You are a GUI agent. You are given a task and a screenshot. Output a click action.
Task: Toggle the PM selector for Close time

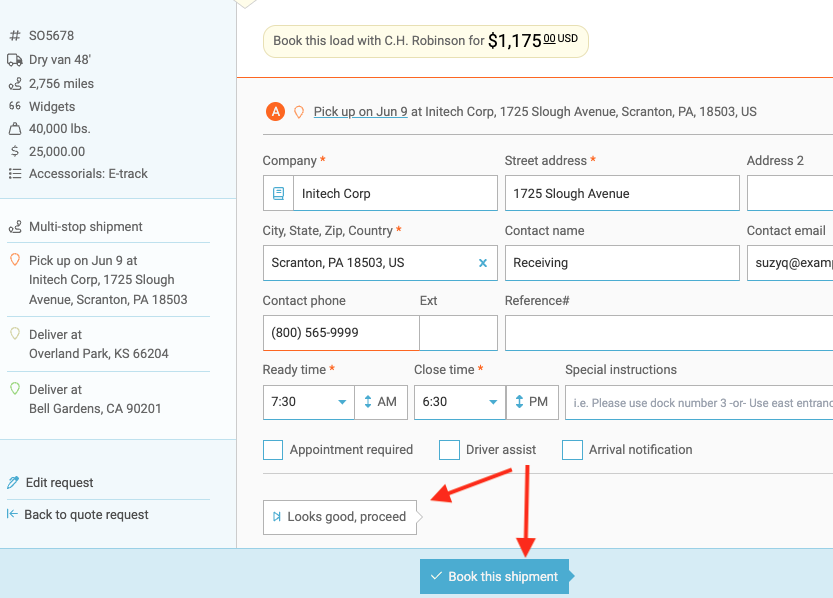tap(532, 402)
